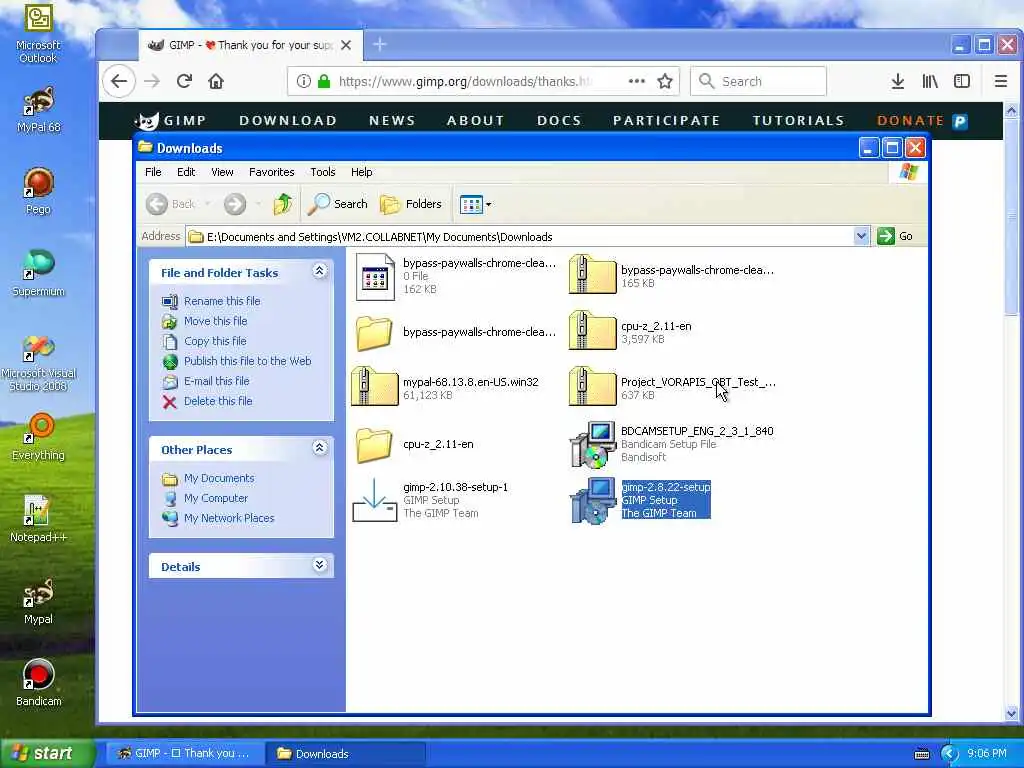Select the 162 KB bypass-paywalls file icon

click(375, 277)
